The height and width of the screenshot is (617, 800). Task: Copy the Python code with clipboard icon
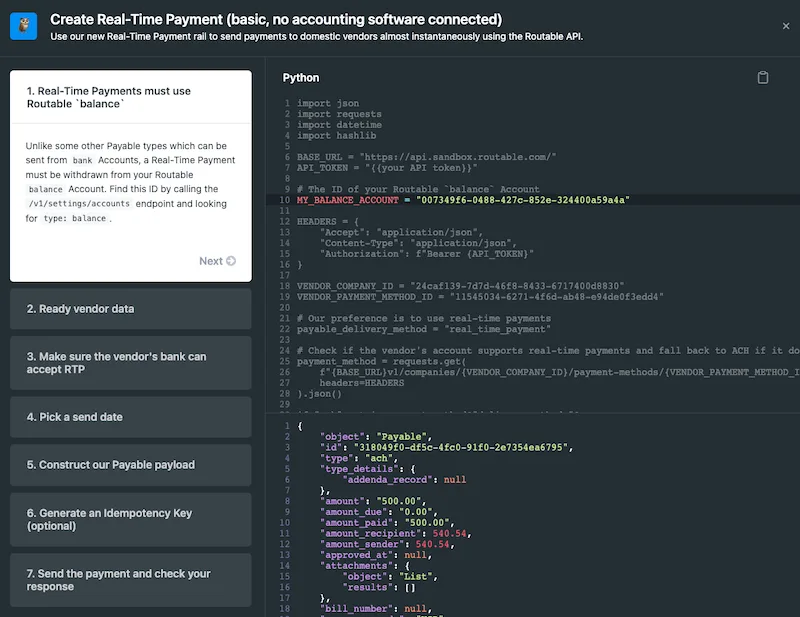[762, 78]
